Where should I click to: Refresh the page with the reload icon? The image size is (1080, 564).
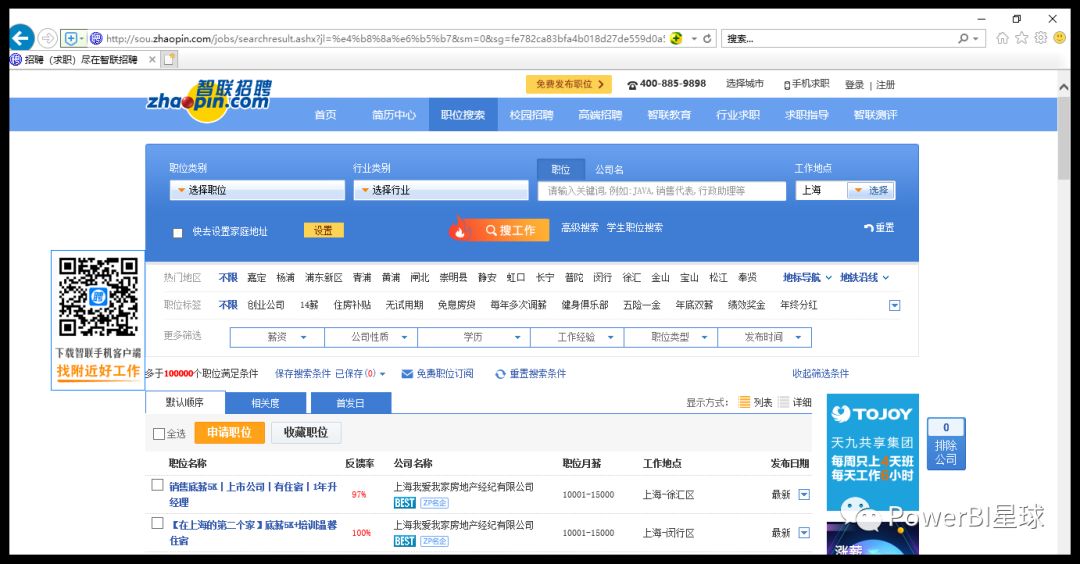pyautogui.click(x=707, y=39)
